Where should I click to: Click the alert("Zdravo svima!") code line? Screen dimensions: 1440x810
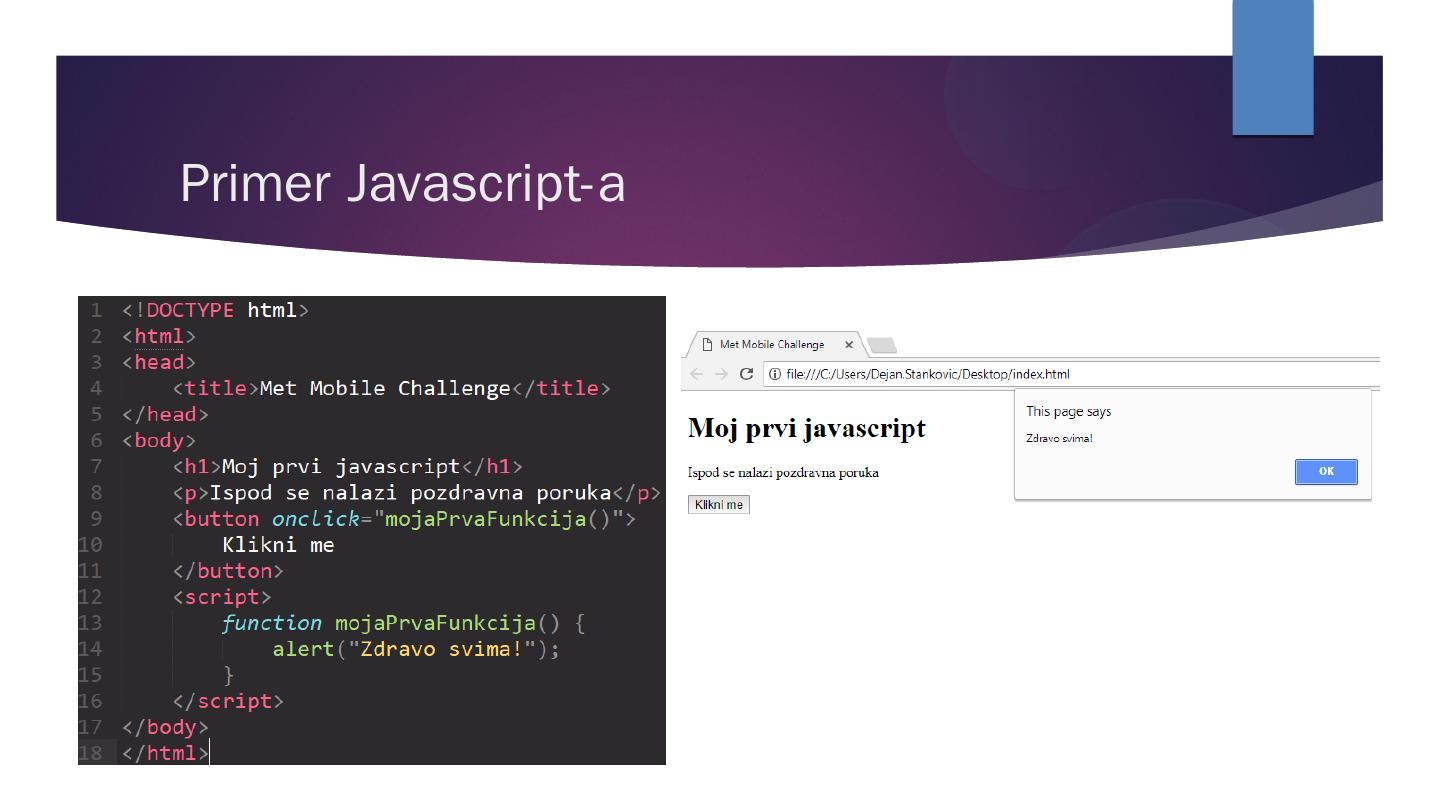[x=416, y=649]
